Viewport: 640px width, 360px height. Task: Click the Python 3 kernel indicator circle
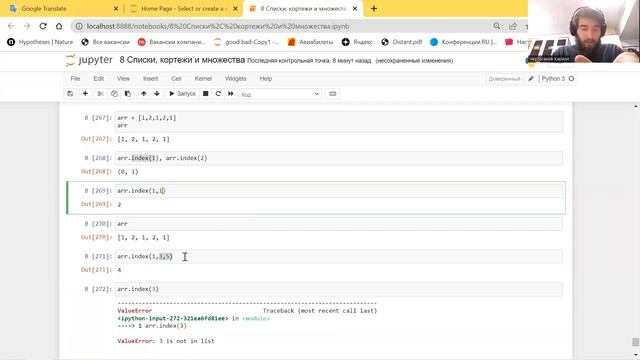pos(571,79)
